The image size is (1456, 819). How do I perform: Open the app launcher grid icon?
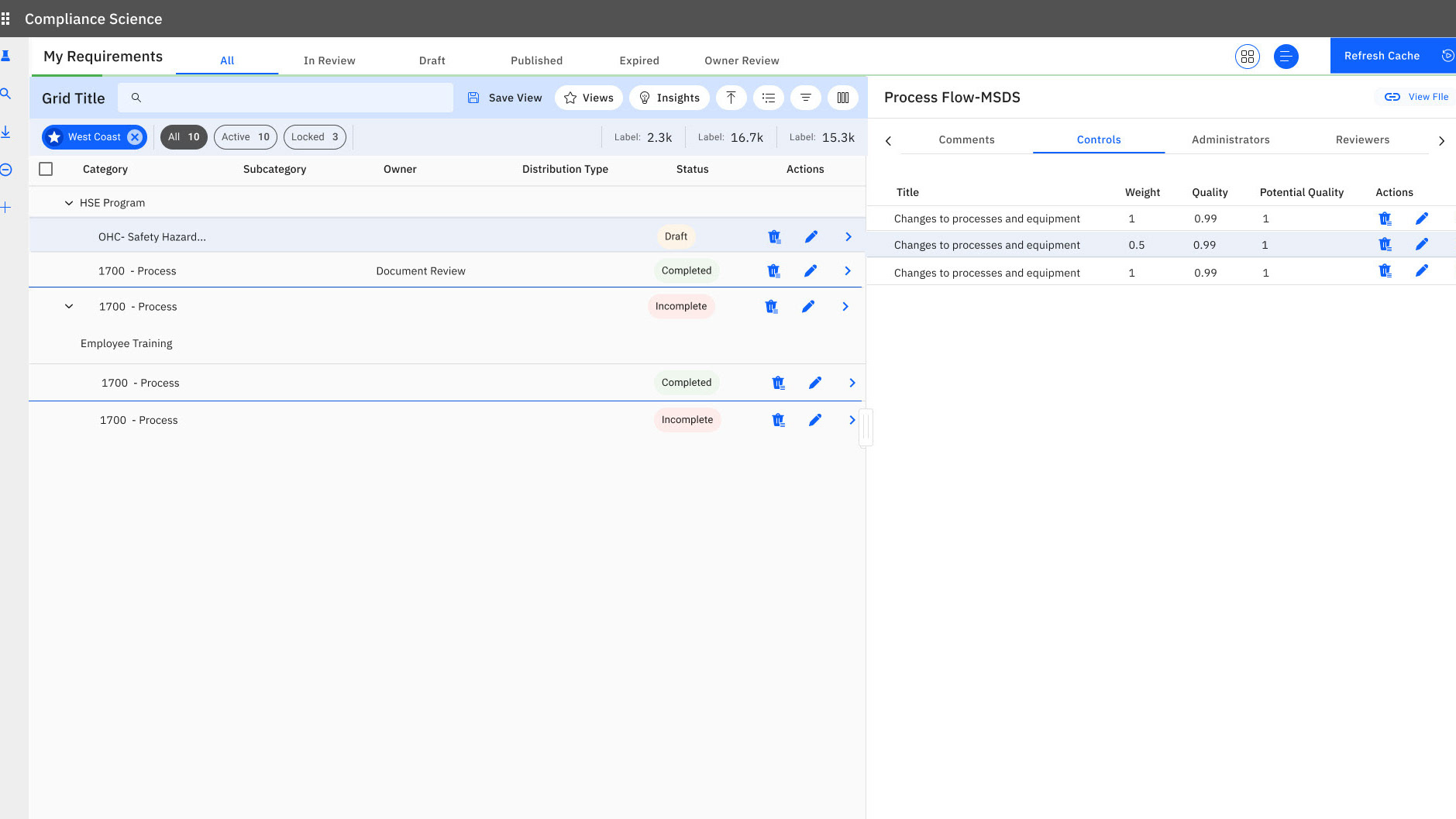[5, 19]
